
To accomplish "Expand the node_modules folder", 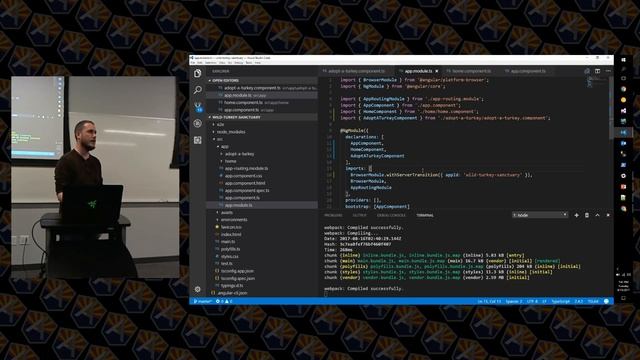I will [229, 132].
